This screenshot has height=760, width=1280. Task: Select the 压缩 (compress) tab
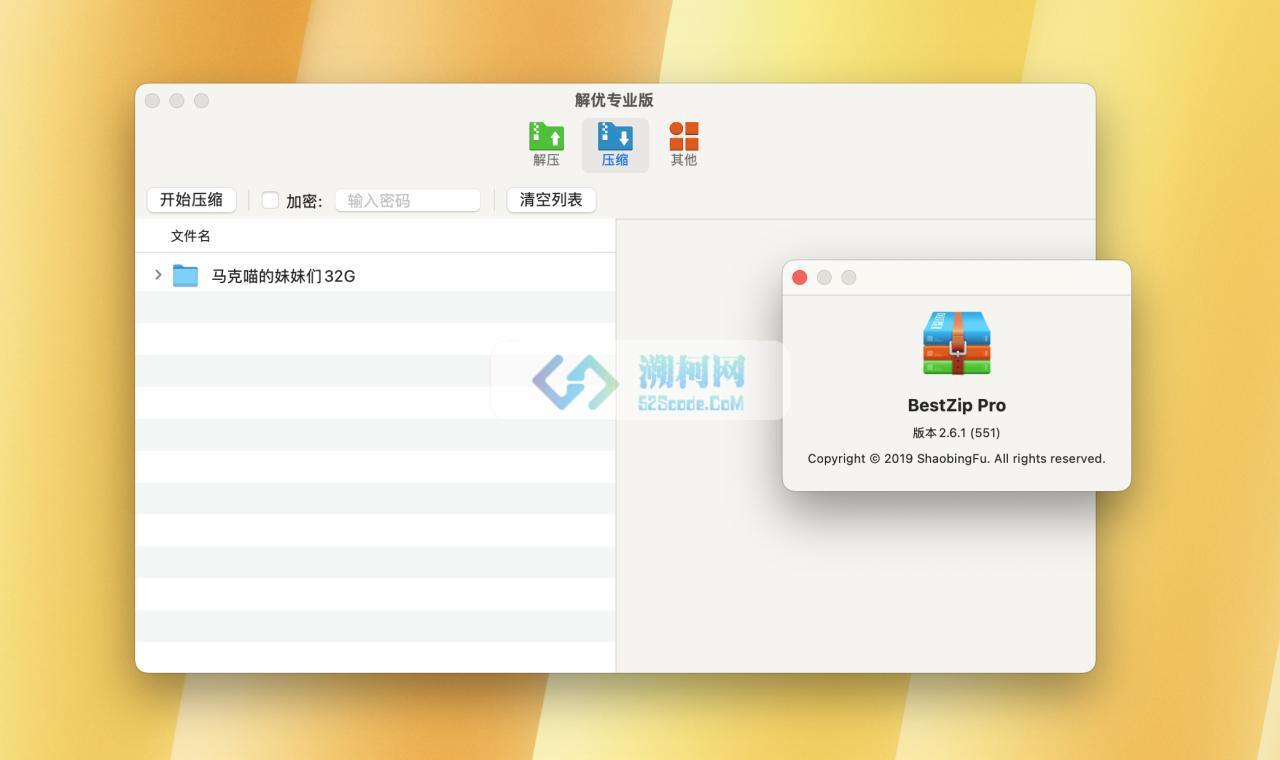point(615,145)
